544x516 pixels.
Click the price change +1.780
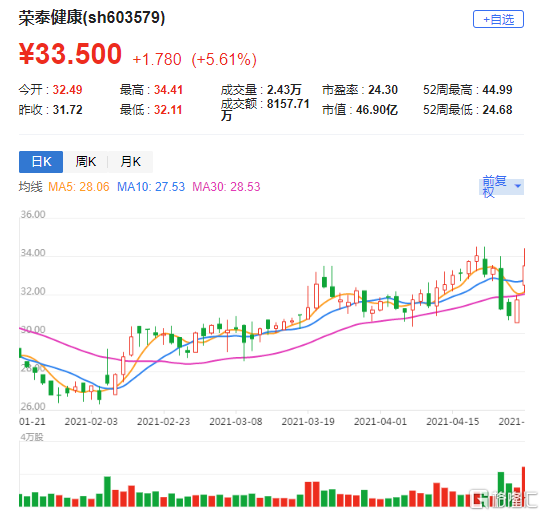(157, 59)
